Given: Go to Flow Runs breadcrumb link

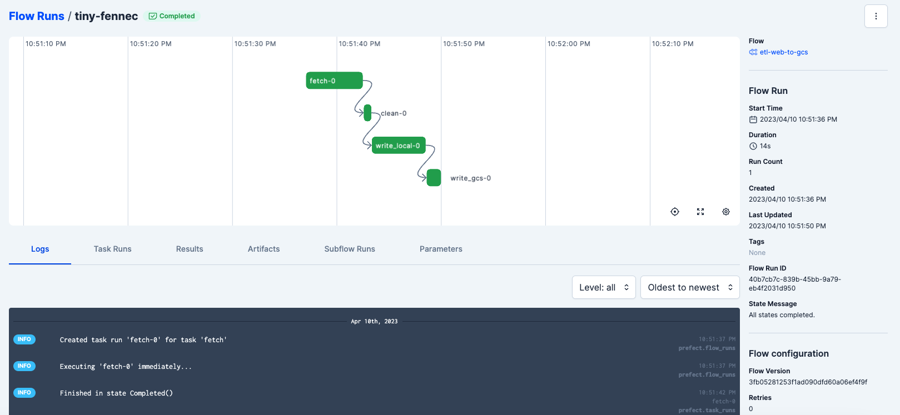Looking at the screenshot, I should [36, 16].
